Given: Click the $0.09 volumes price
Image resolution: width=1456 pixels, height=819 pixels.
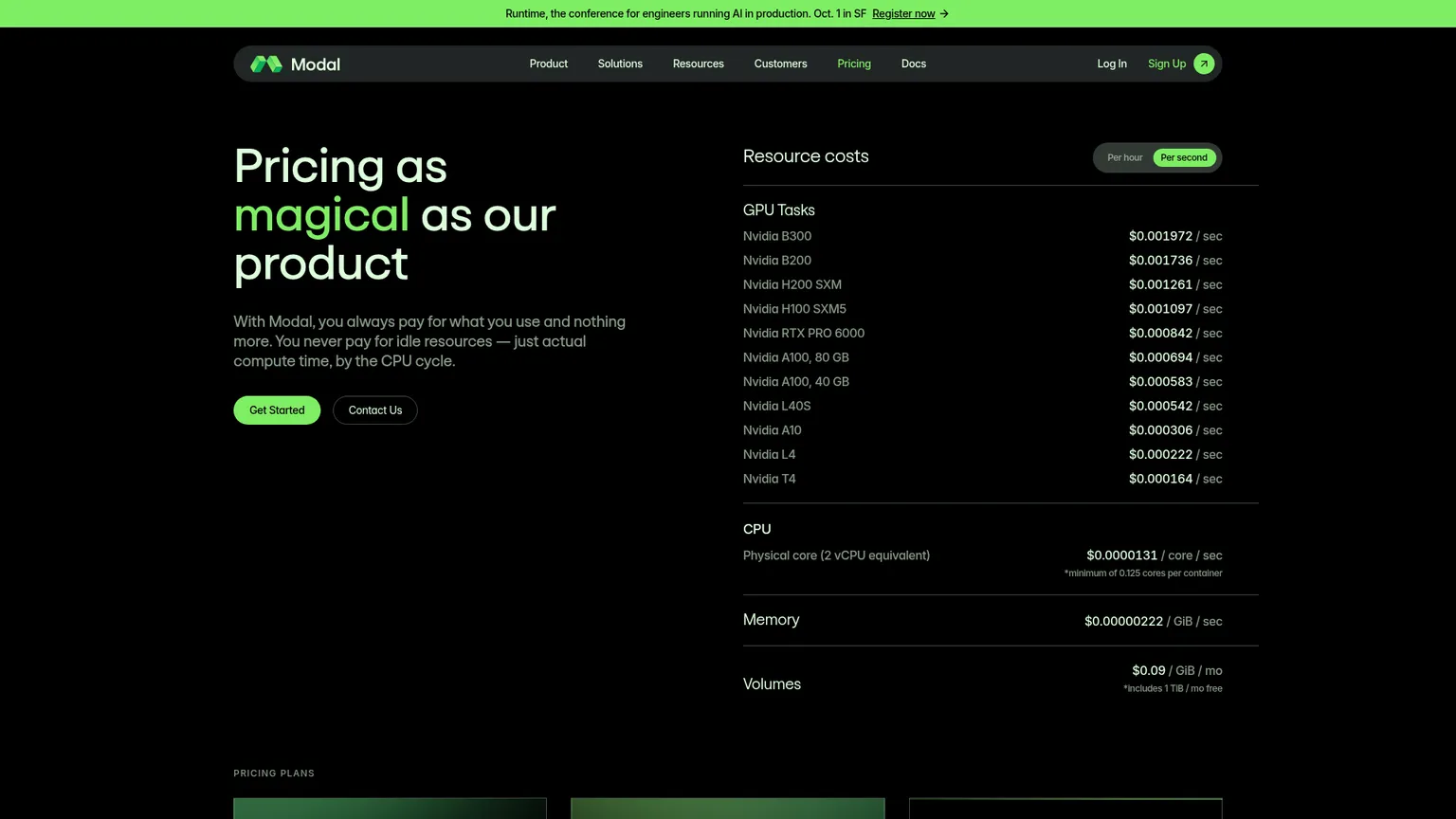Looking at the screenshot, I should pyautogui.click(x=1149, y=670).
